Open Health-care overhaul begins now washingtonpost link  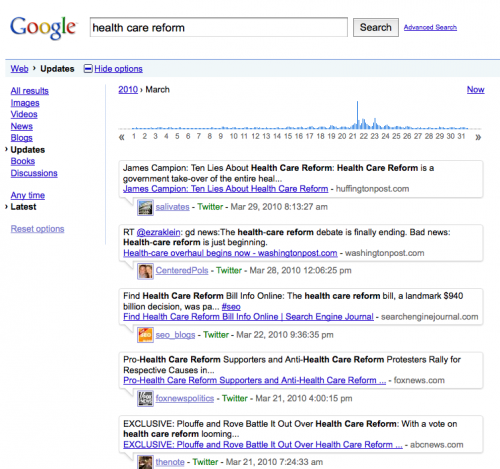[230, 253]
